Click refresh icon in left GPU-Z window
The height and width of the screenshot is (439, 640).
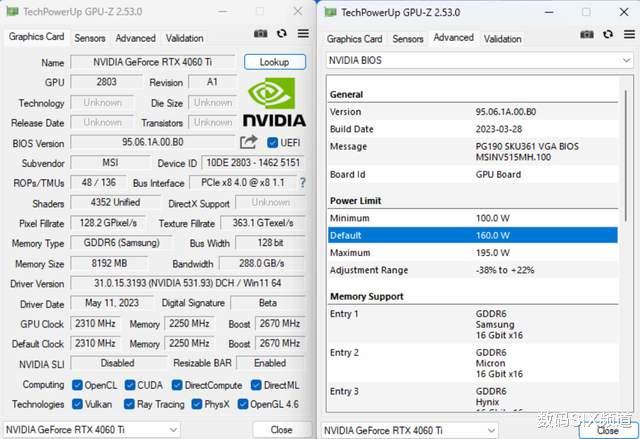pos(282,33)
